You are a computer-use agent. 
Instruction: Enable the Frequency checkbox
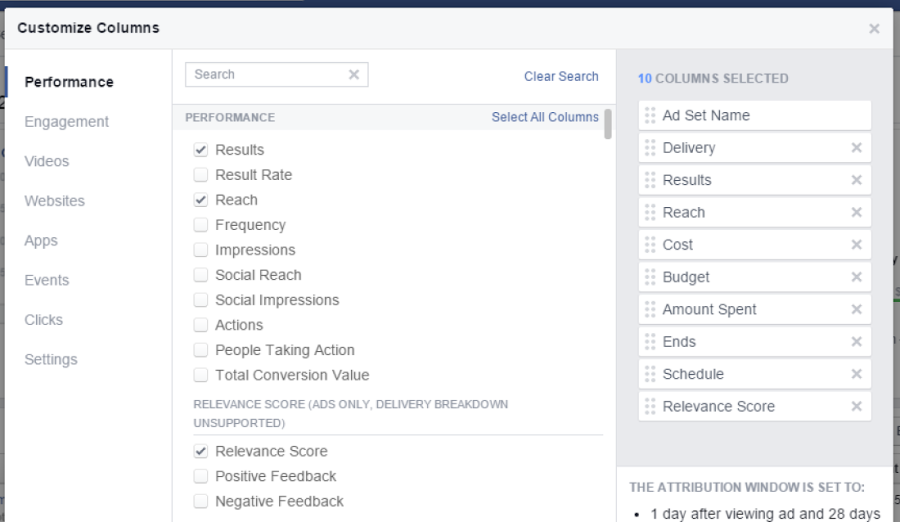pos(200,225)
